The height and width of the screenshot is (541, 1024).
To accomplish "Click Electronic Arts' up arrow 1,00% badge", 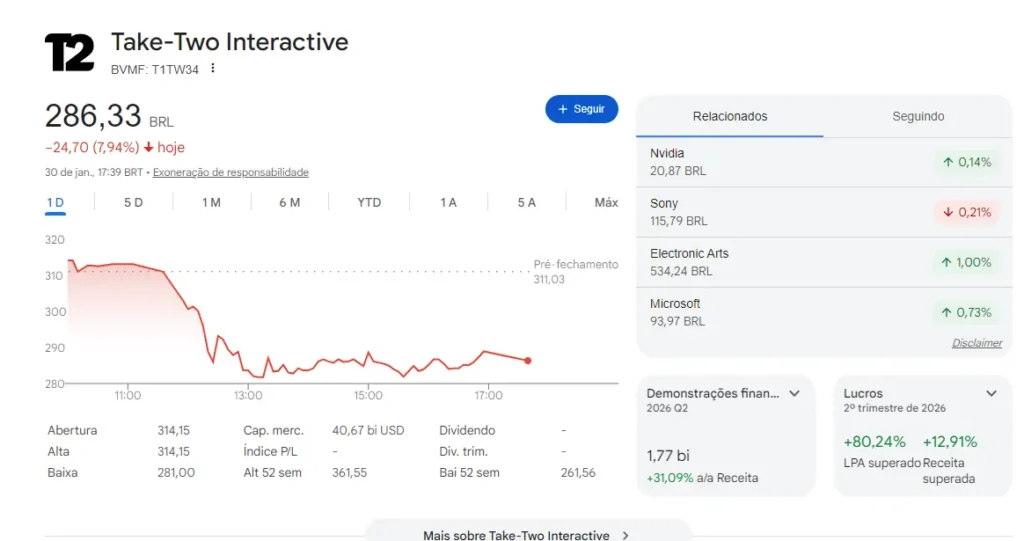I will [x=967, y=262].
